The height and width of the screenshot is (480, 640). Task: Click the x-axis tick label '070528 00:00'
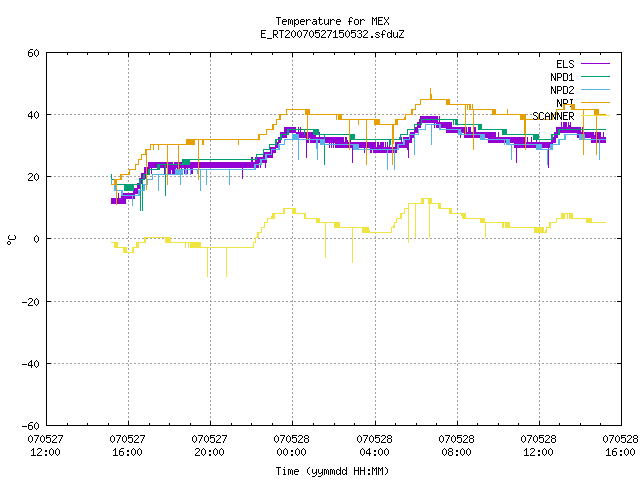point(291,446)
